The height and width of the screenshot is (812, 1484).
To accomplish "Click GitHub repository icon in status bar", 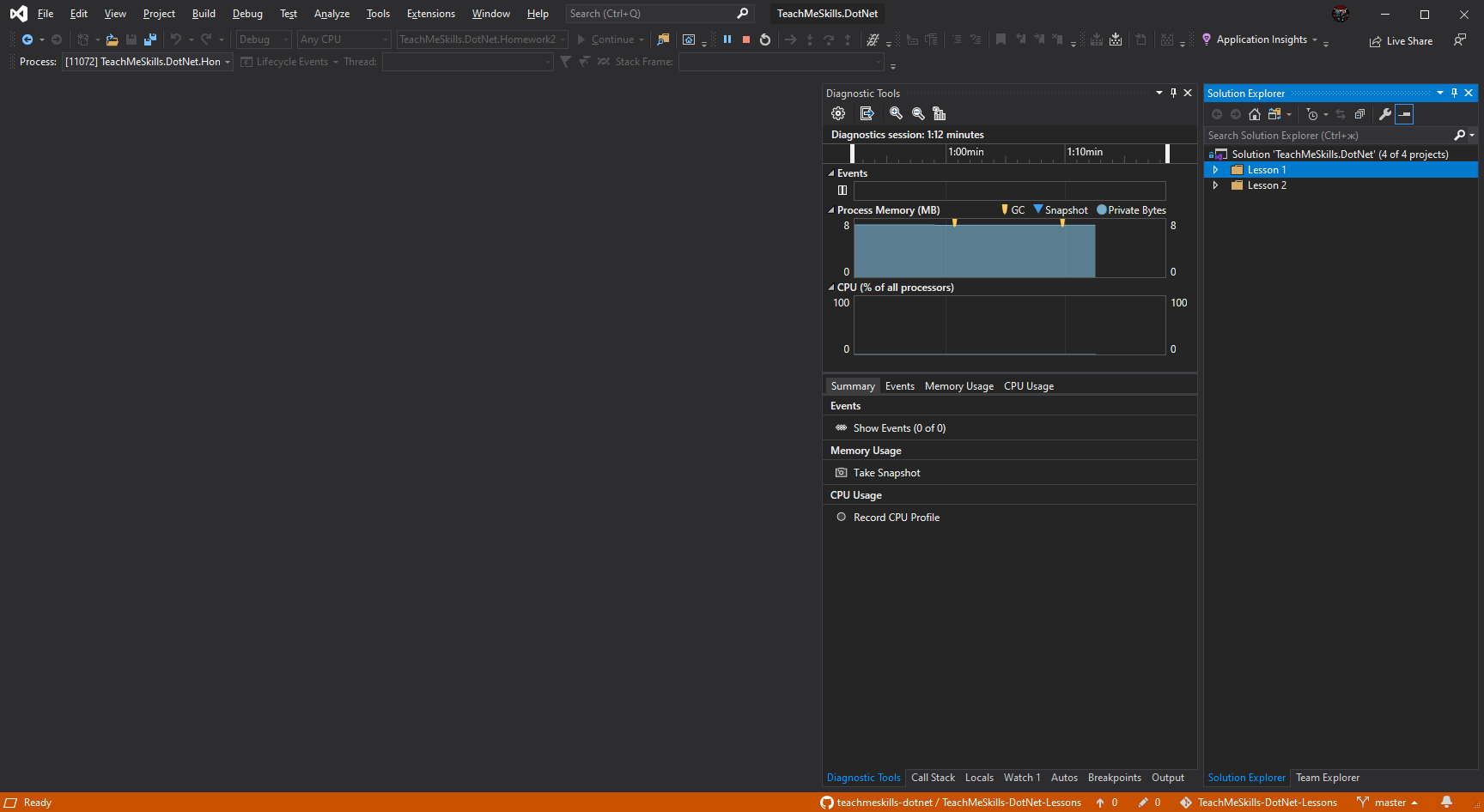I will click(x=827, y=803).
